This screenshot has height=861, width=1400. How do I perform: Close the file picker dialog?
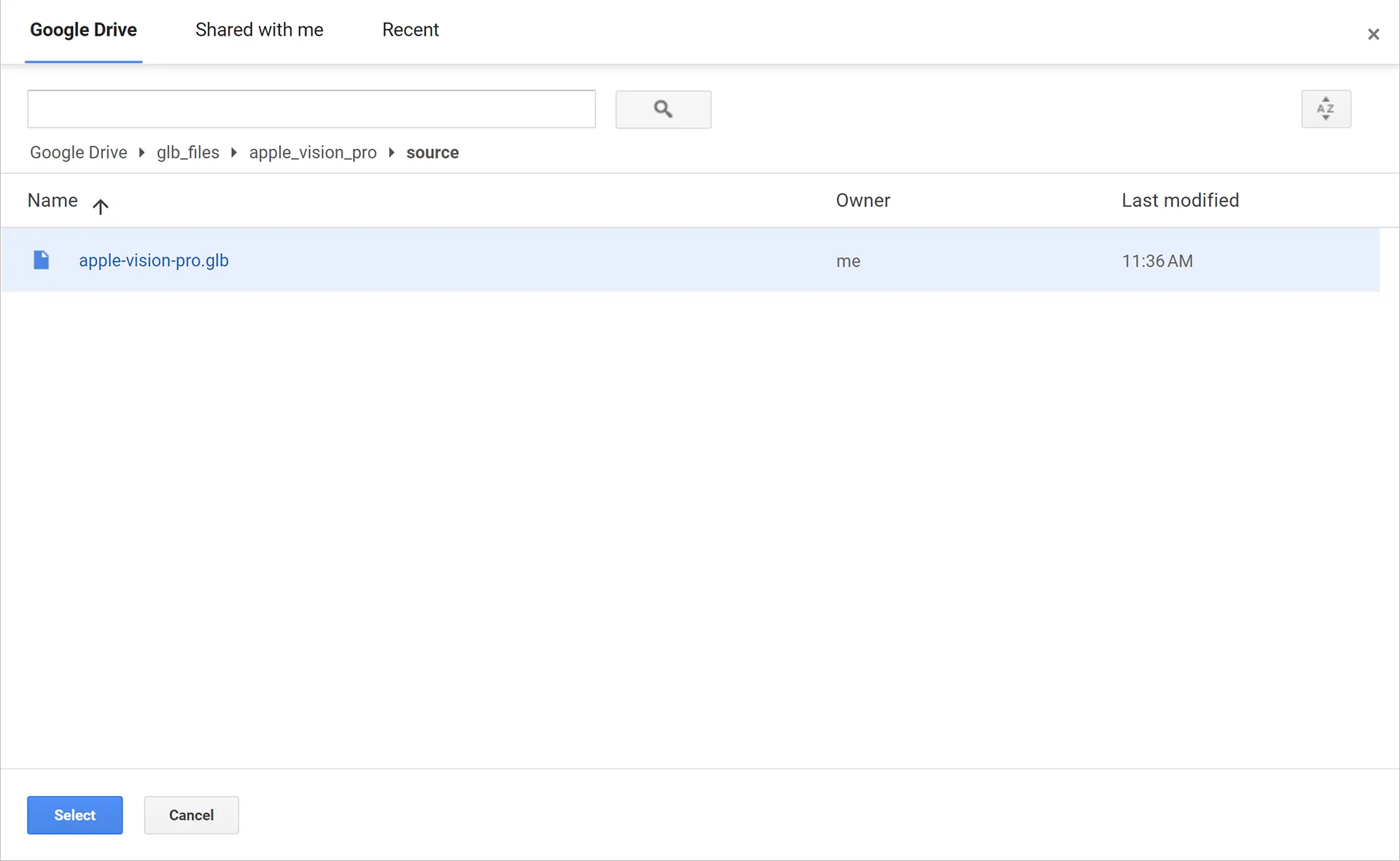1373,34
